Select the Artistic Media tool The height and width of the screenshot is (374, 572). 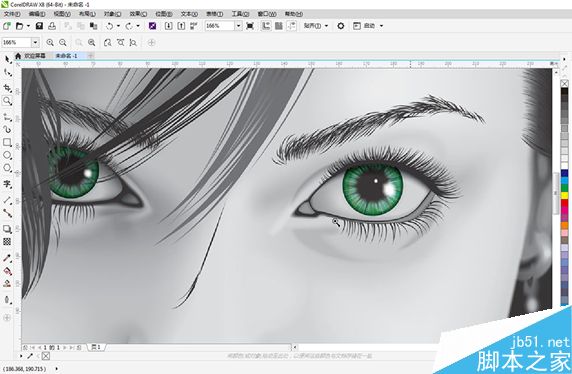(x=7, y=130)
